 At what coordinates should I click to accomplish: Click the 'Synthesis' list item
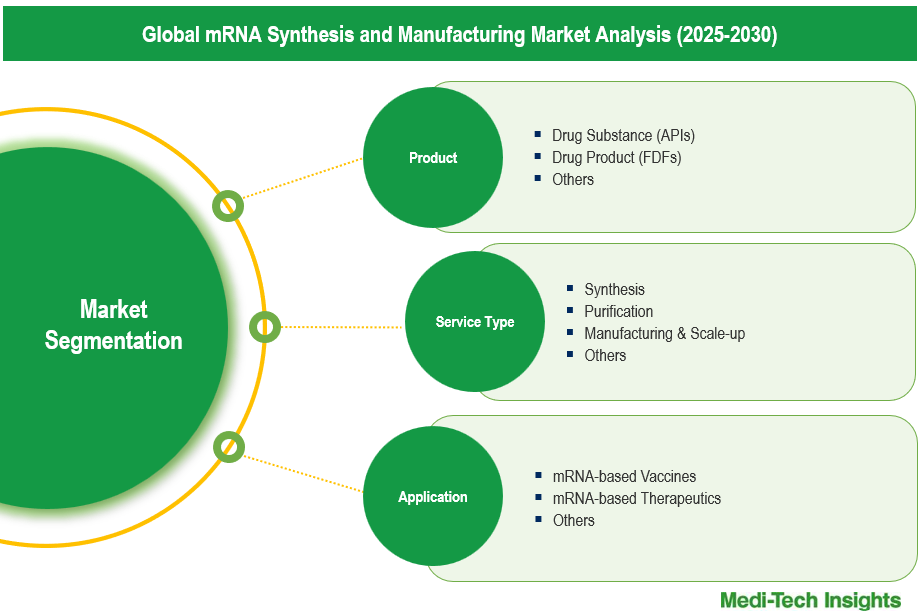pos(614,290)
